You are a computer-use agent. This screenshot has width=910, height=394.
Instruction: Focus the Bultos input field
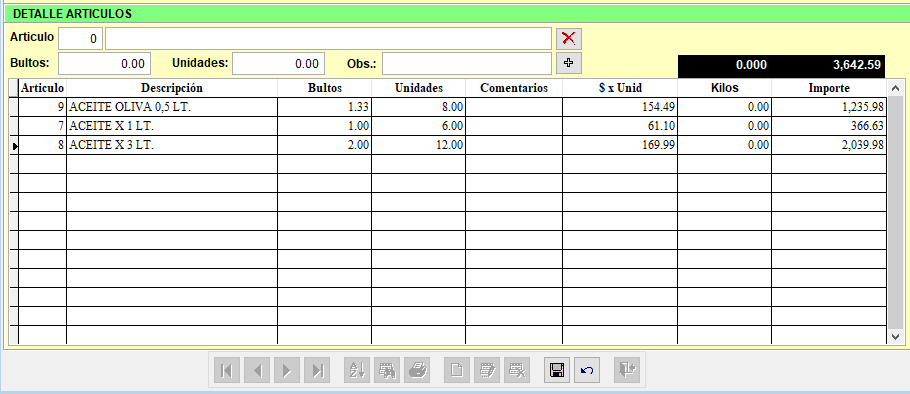click(x=104, y=63)
